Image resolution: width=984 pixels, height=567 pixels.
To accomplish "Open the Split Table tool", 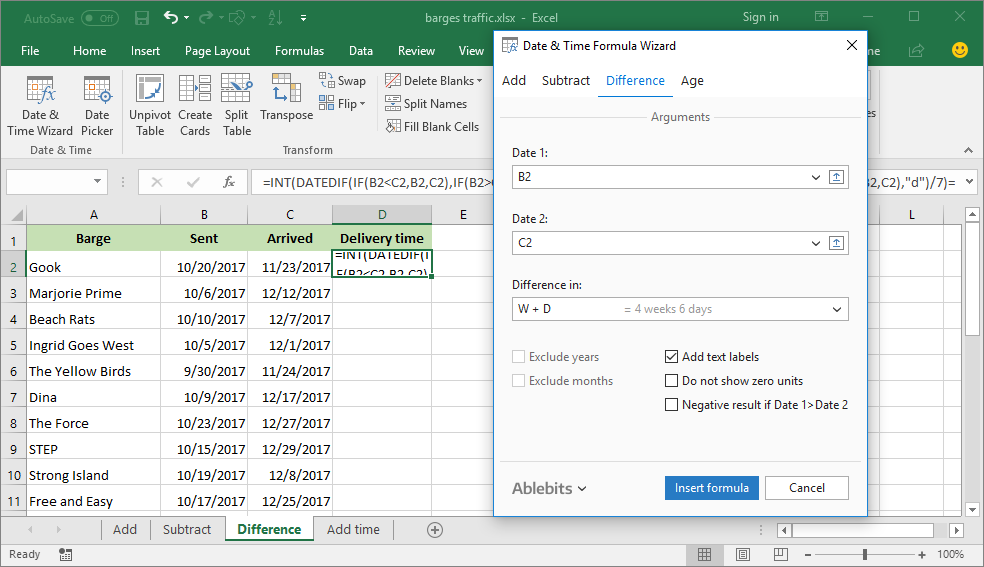I will pos(237,106).
